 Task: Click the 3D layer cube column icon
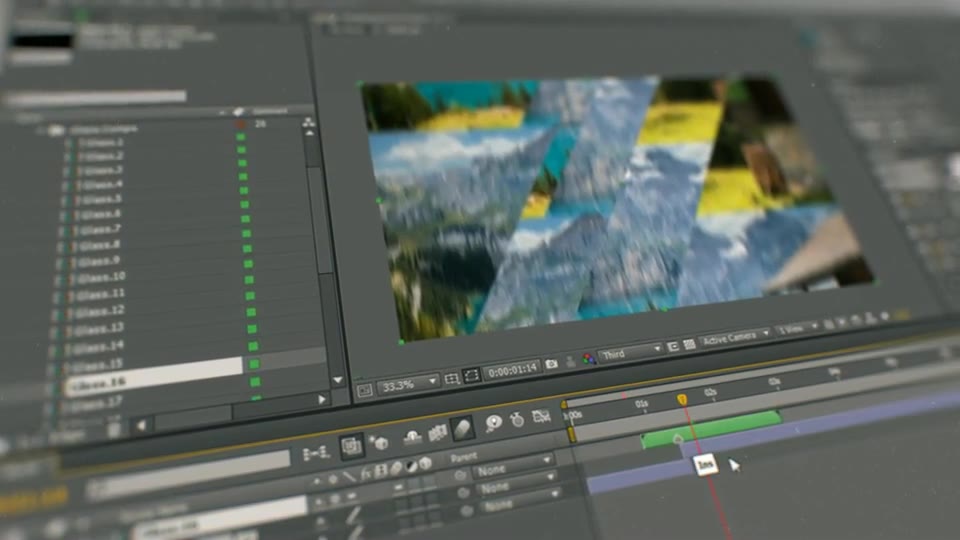pyautogui.click(x=425, y=463)
